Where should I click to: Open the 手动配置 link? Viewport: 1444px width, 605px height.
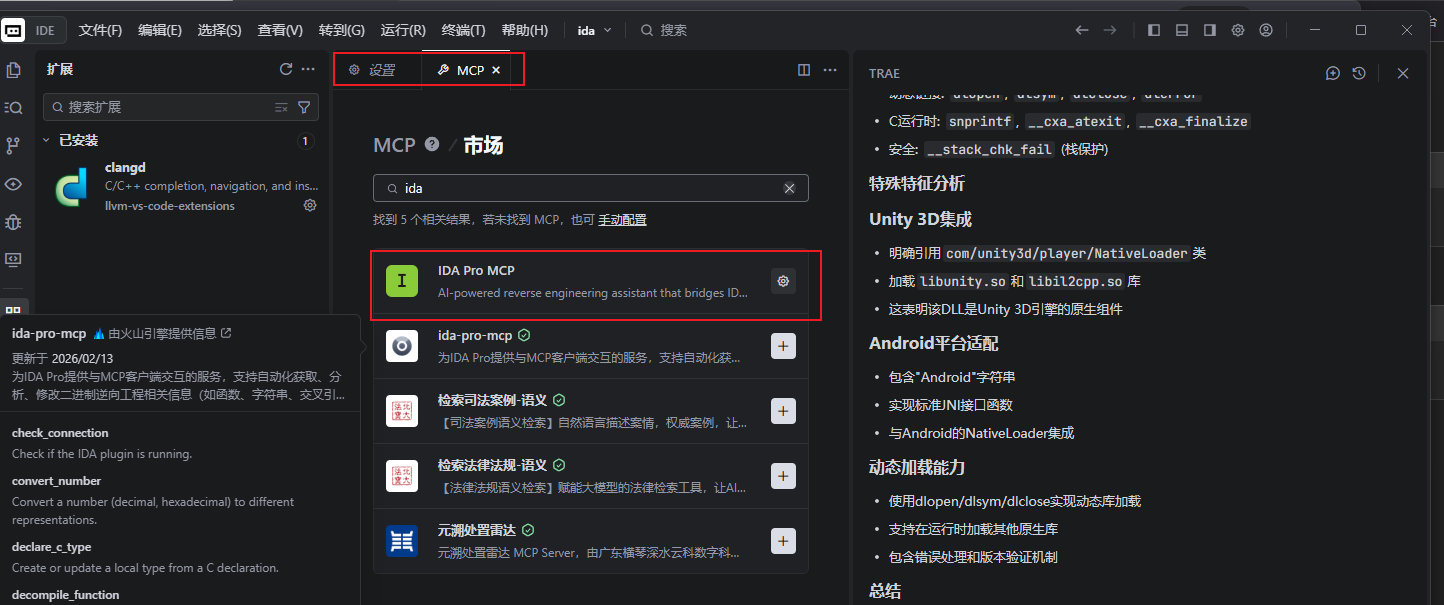622,220
